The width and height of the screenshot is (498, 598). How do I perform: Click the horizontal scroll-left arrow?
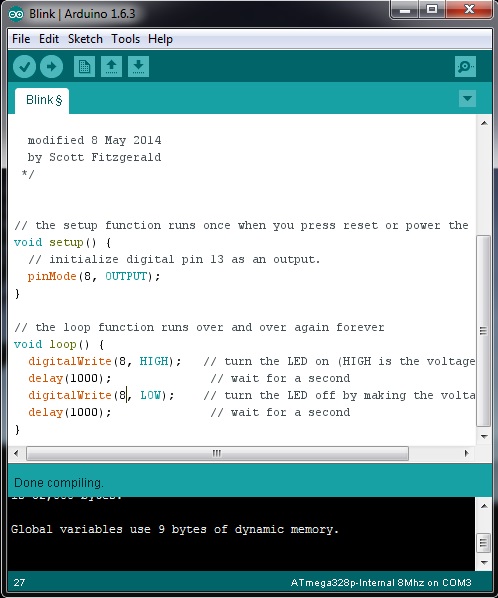pos(16,453)
